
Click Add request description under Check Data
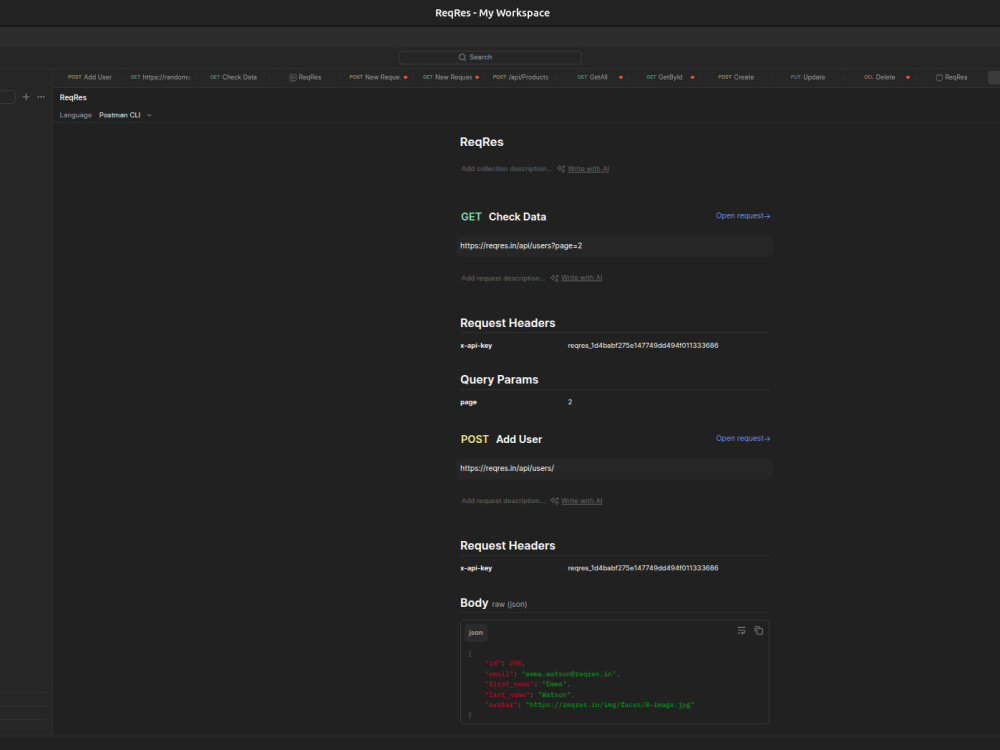click(x=503, y=278)
